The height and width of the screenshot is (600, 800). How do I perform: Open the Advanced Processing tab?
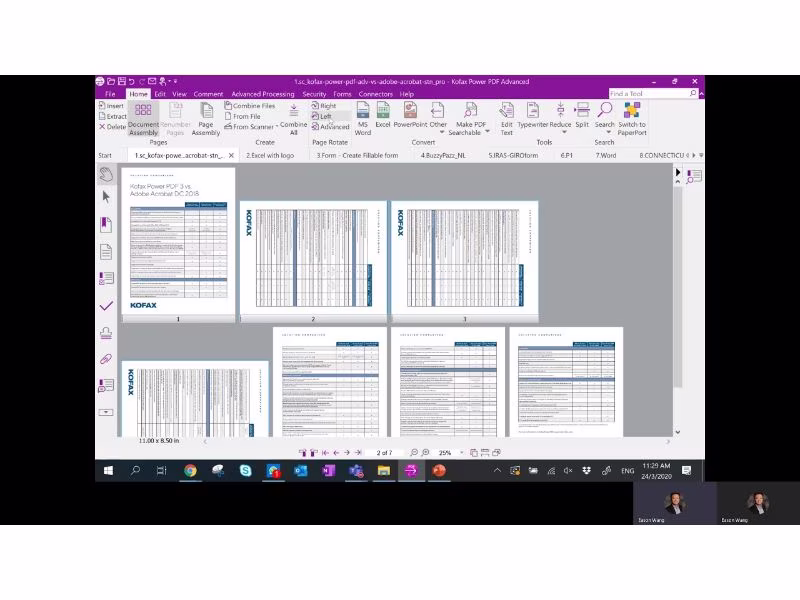pyautogui.click(x=263, y=94)
